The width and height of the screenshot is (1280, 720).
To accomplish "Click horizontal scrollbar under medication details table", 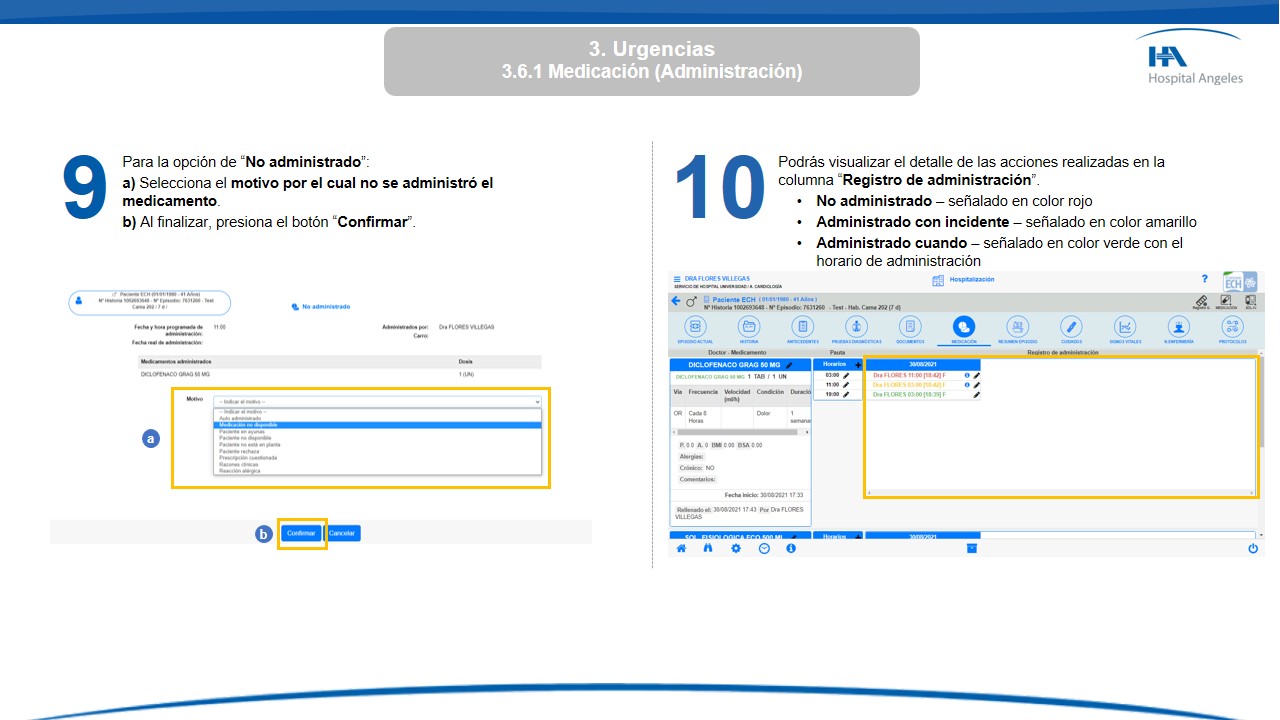I will (740, 432).
